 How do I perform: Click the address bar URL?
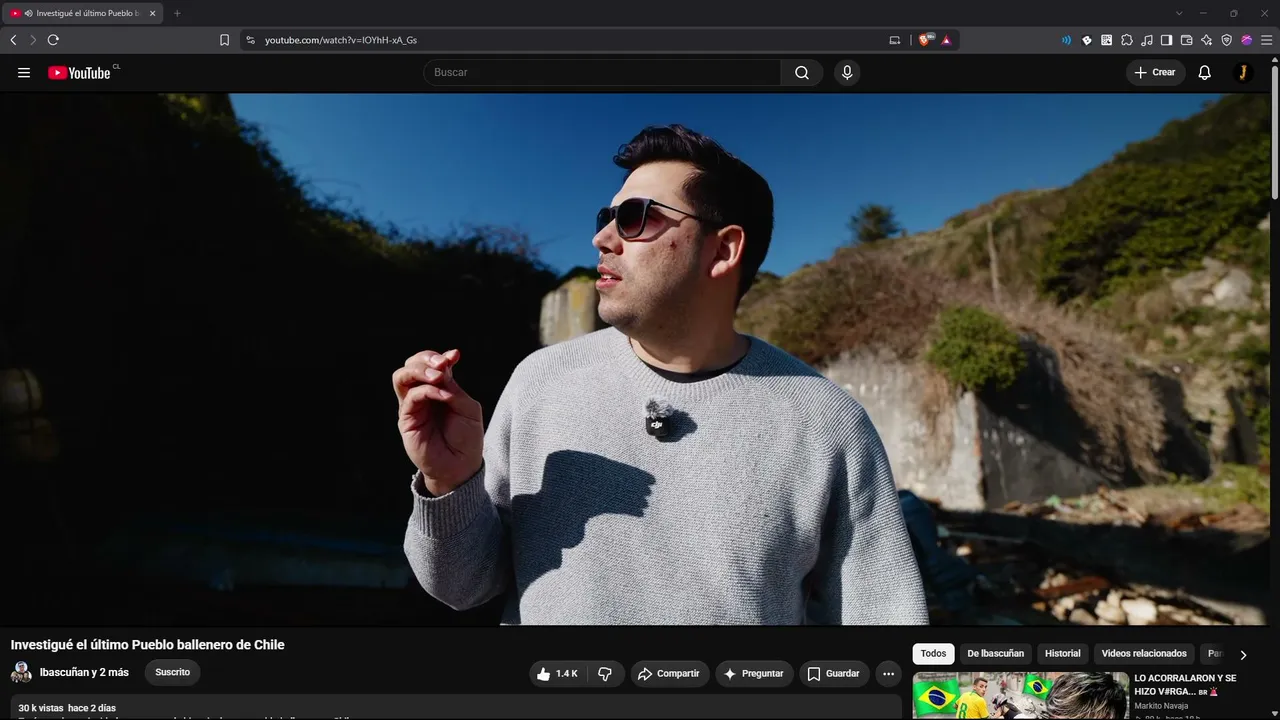pyautogui.click(x=341, y=40)
